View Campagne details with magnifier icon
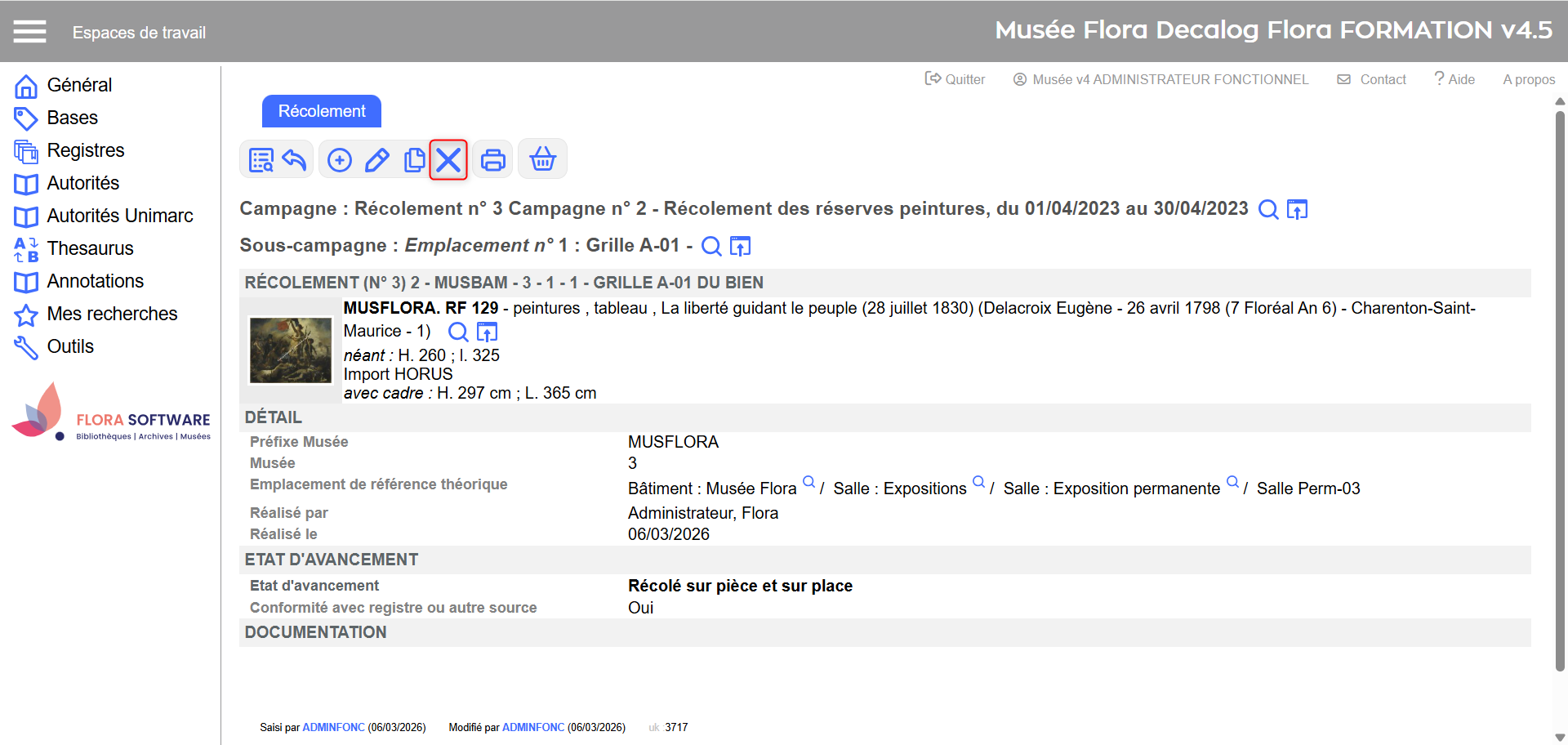1568x745 pixels. click(1267, 210)
